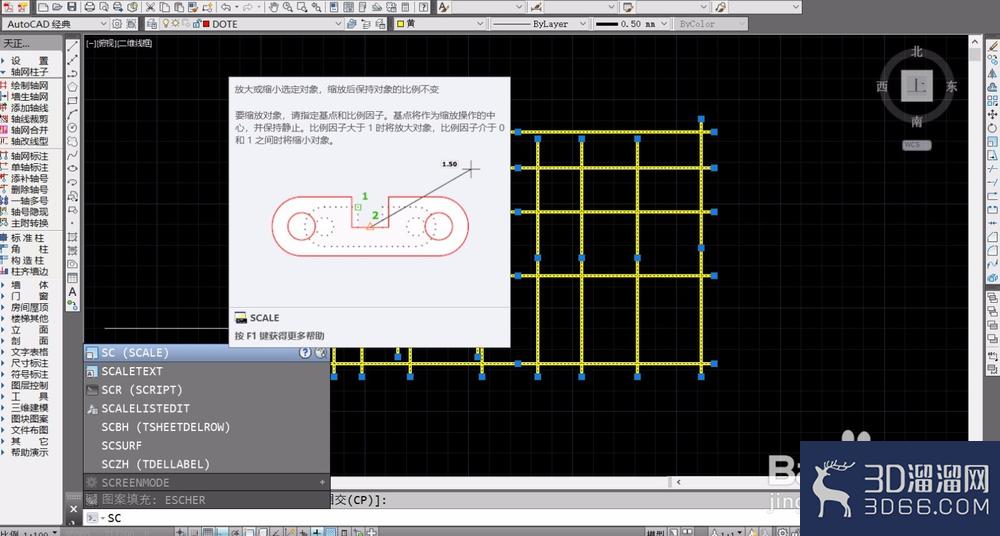The image size is (1000, 536).
Task: Select SCZH (TDELLABEL) from suggestion list
Action: (x=207, y=464)
